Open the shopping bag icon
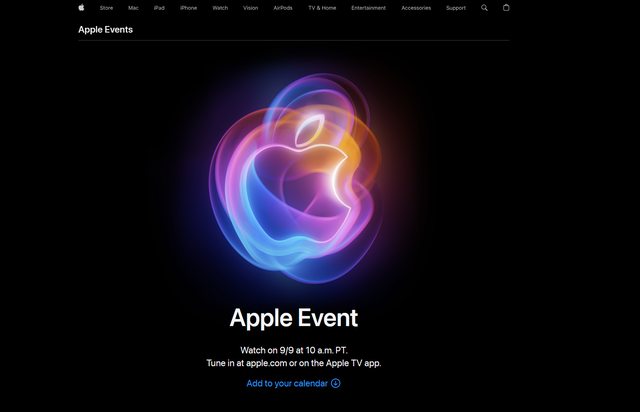This screenshot has height=412, width=640. (x=506, y=7)
